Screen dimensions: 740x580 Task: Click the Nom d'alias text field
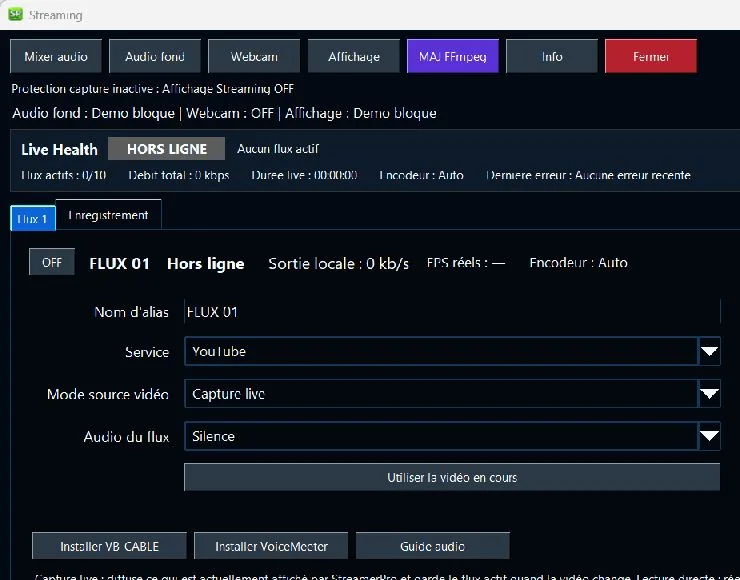pyautogui.click(x=452, y=311)
